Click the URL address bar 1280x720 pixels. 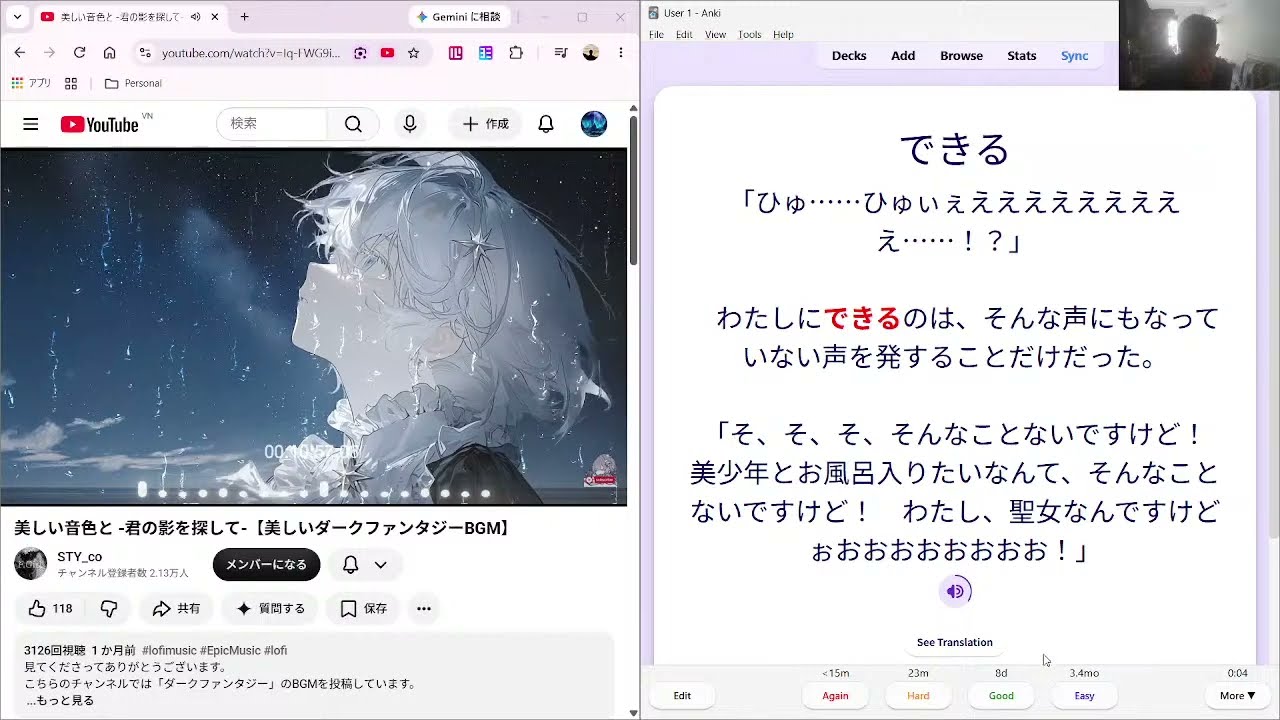pos(250,53)
